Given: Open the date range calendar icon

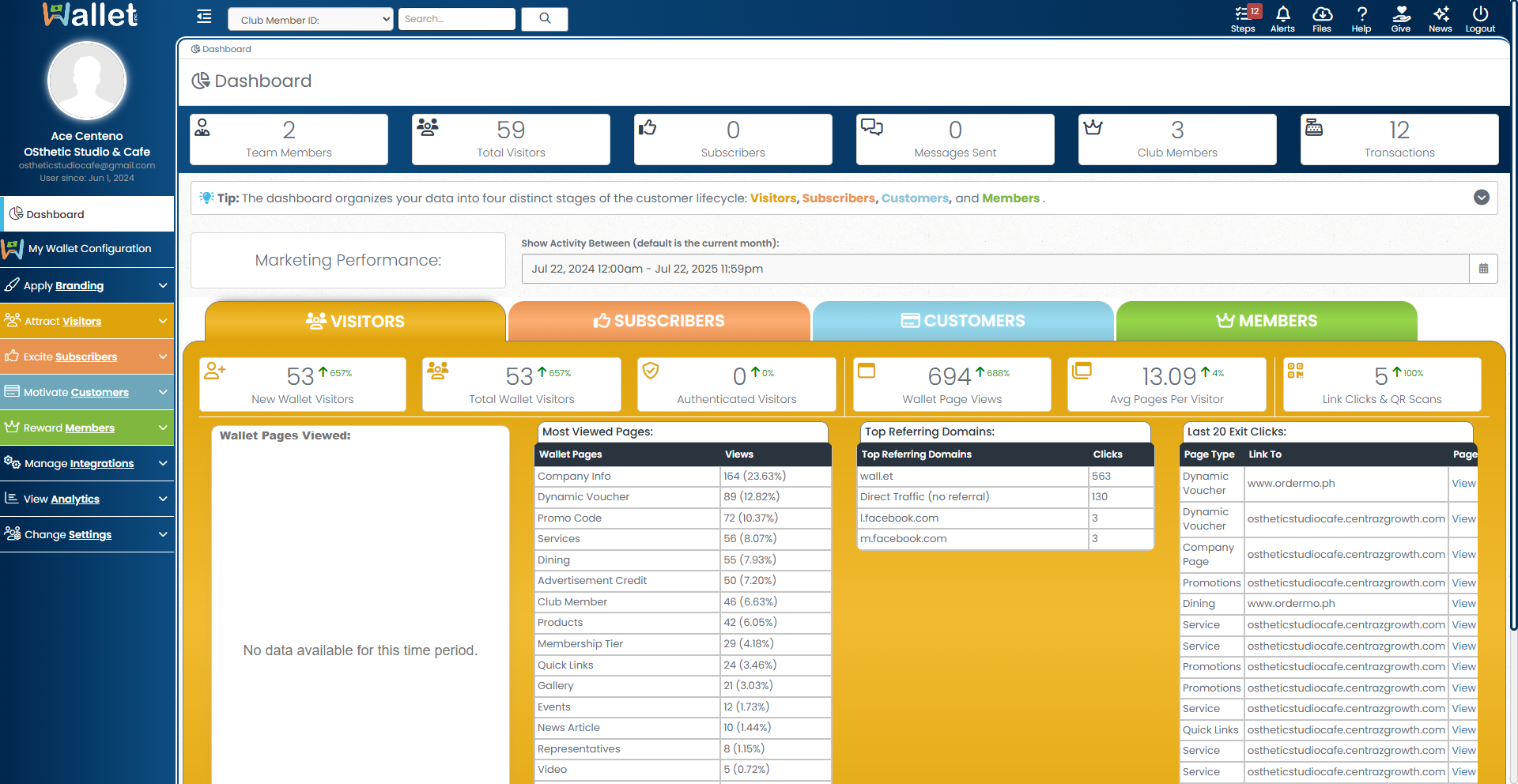Looking at the screenshot, I should [1483, 269].
